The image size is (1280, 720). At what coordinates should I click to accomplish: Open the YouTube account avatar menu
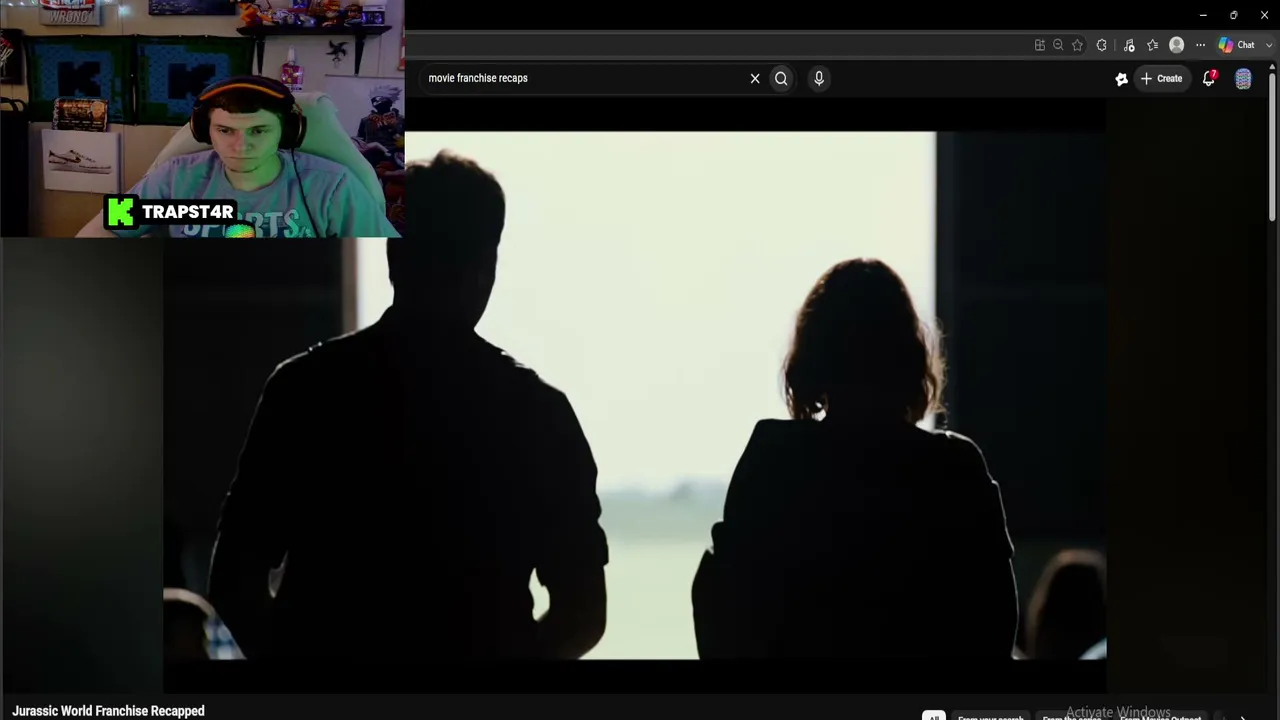pos(1243,79)
